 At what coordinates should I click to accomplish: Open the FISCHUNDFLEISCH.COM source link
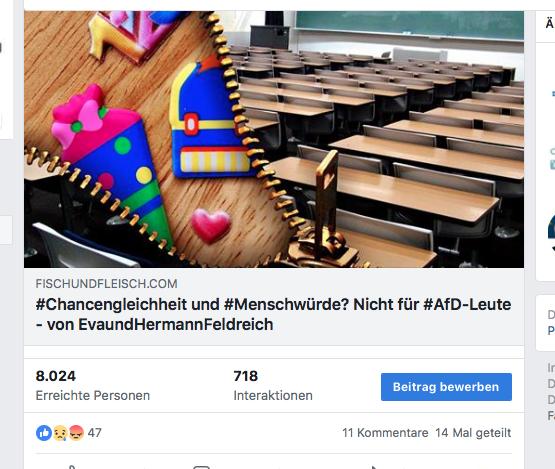(107, 284)
